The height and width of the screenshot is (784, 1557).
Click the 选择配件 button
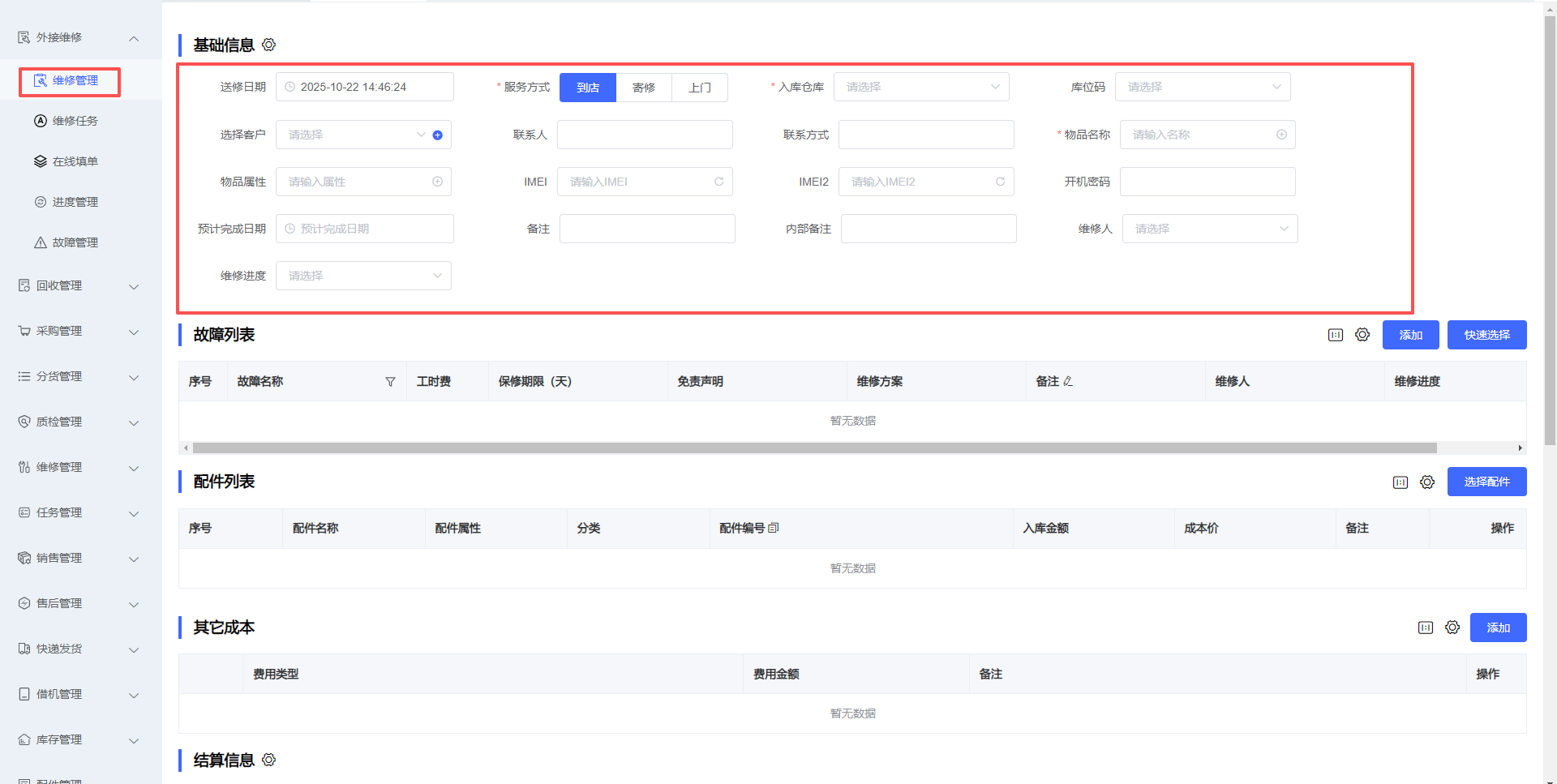[1486, 482]
